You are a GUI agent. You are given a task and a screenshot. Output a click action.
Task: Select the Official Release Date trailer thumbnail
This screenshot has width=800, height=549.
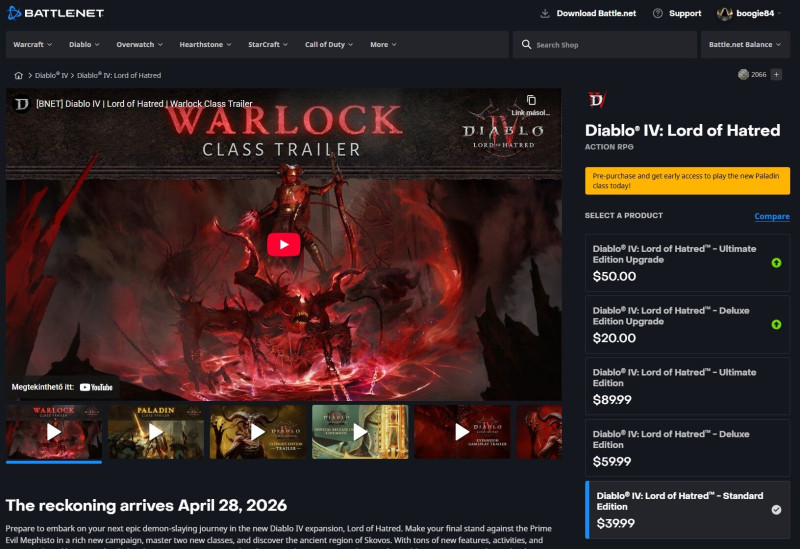[360, 432]
